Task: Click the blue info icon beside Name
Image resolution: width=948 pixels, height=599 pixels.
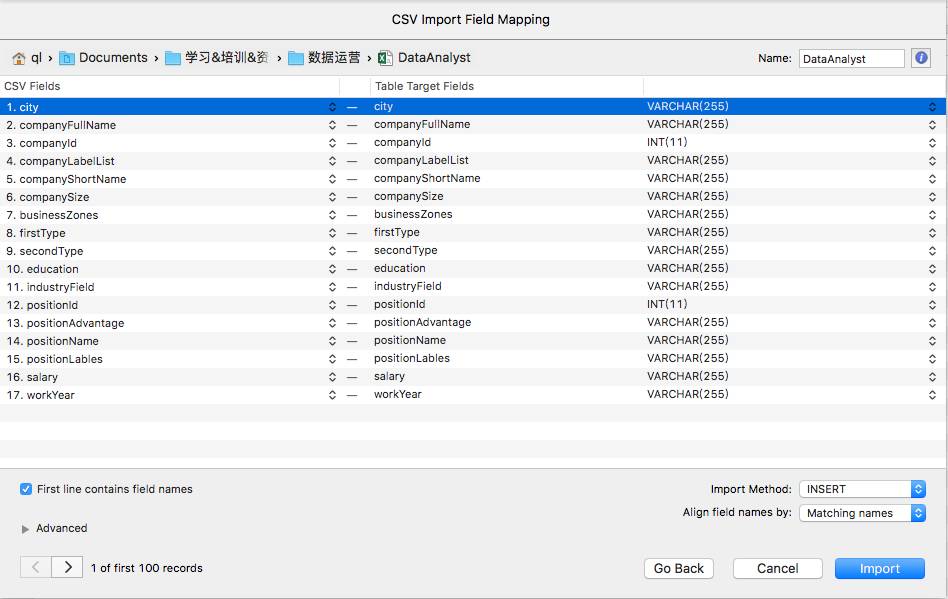Action: [x=921, y=58]
